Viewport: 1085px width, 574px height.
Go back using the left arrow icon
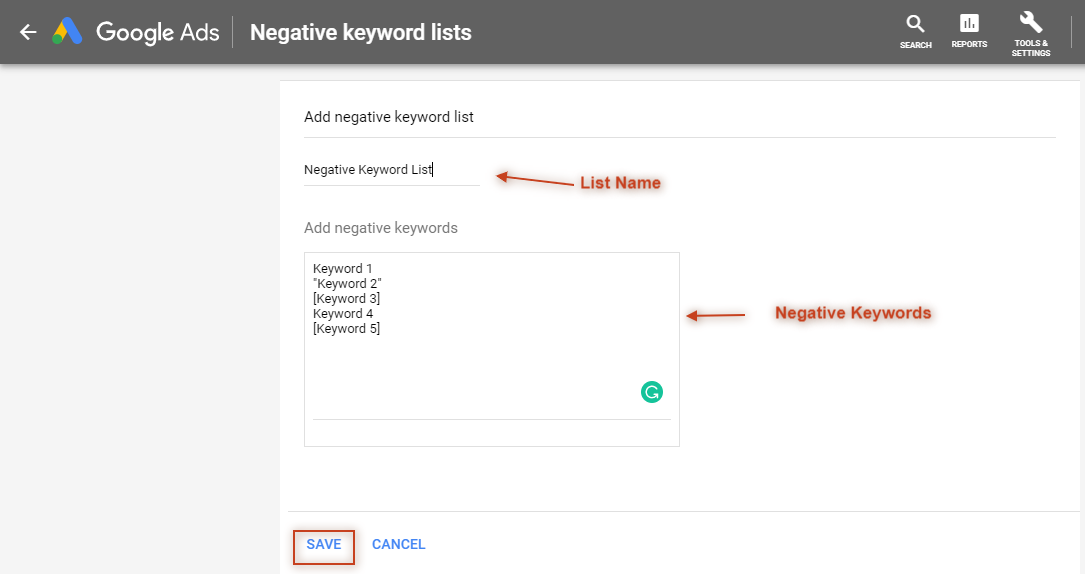pyautogui.click(x=28, y=32)
